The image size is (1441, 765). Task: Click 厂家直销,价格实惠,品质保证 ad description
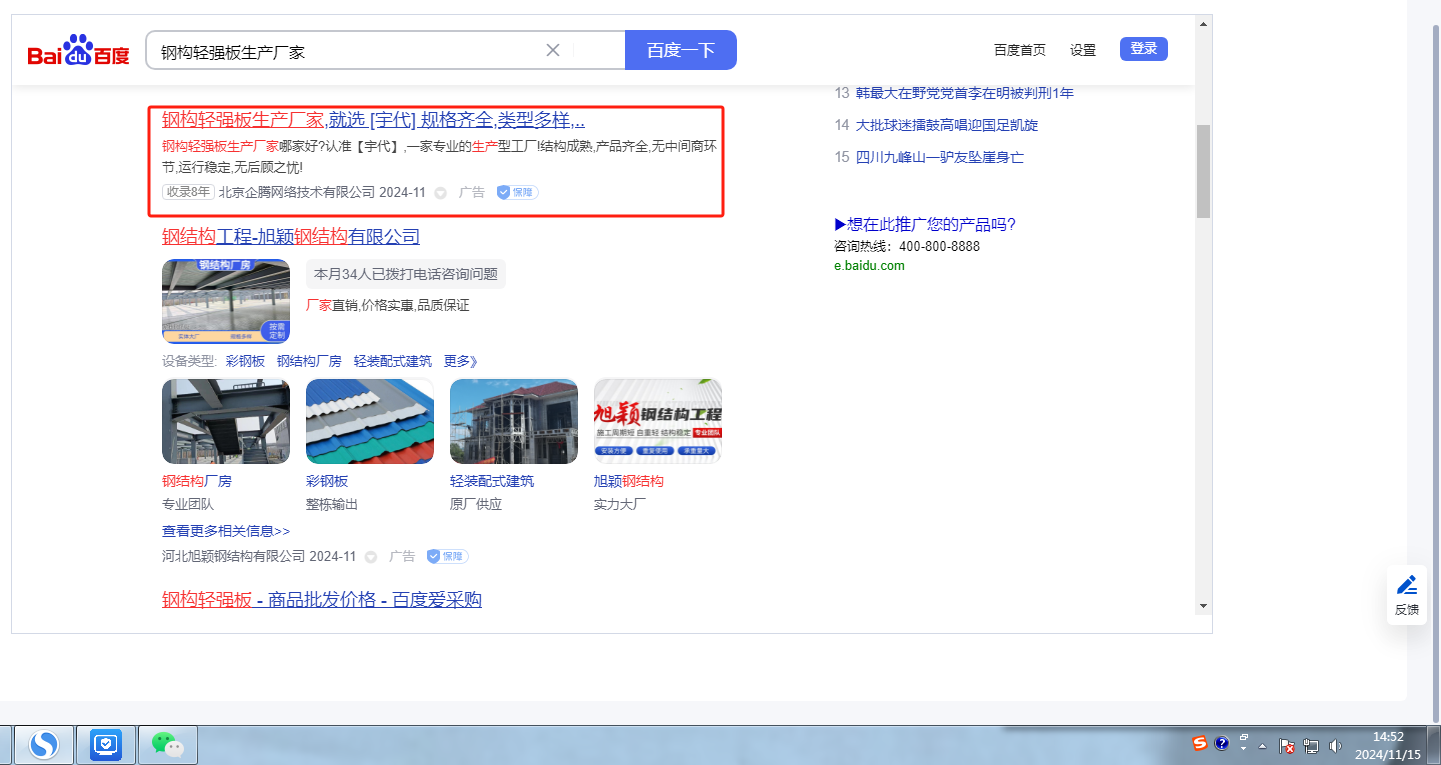(388, 305)
